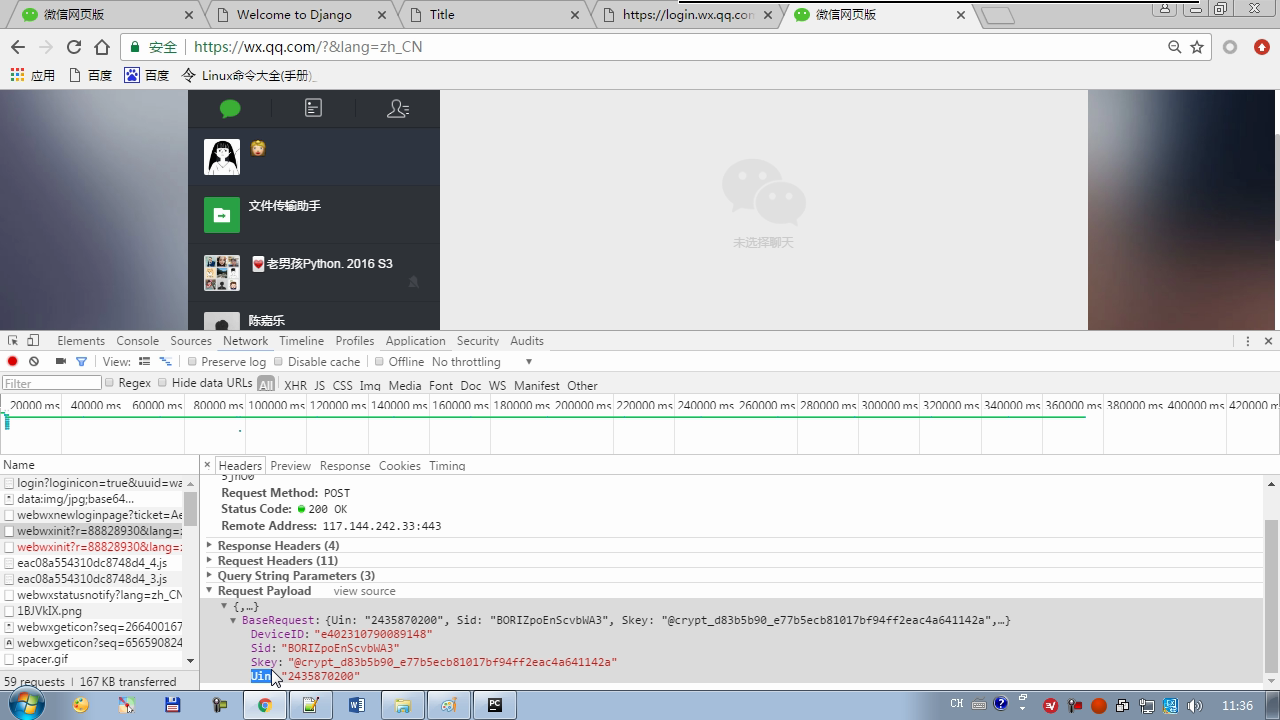Open the Preview tab of the request
This screenshot has height=720, width=1280.
(x=290, y=466)
